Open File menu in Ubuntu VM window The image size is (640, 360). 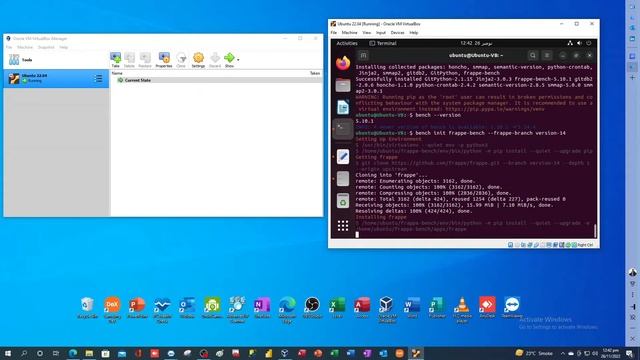pos(334,33)
